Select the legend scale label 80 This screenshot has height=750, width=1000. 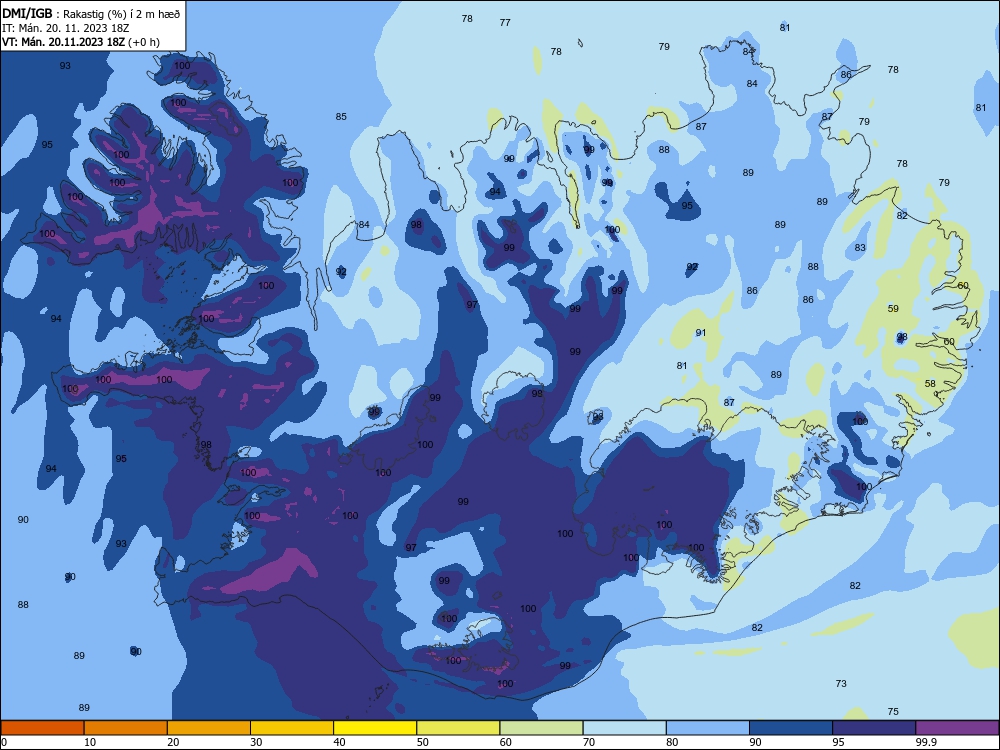pos(672,742)
